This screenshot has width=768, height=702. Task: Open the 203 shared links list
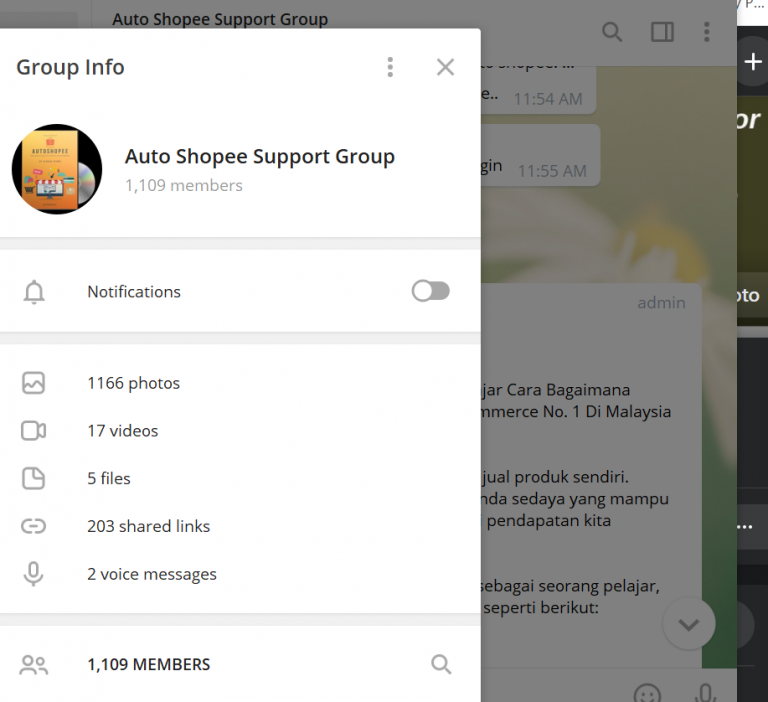tap(240, 526)
